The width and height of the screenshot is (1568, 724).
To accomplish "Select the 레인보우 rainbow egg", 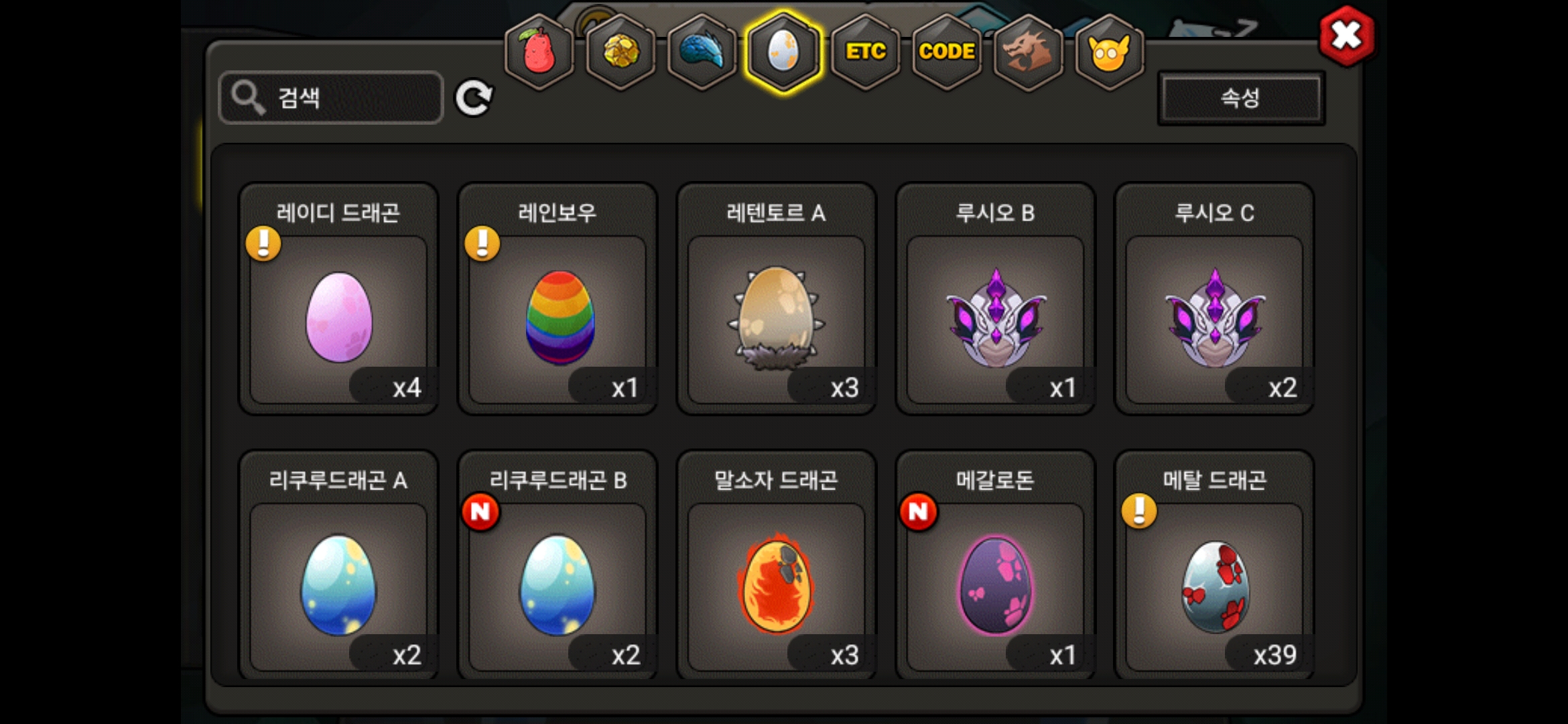I will point(558,298).
